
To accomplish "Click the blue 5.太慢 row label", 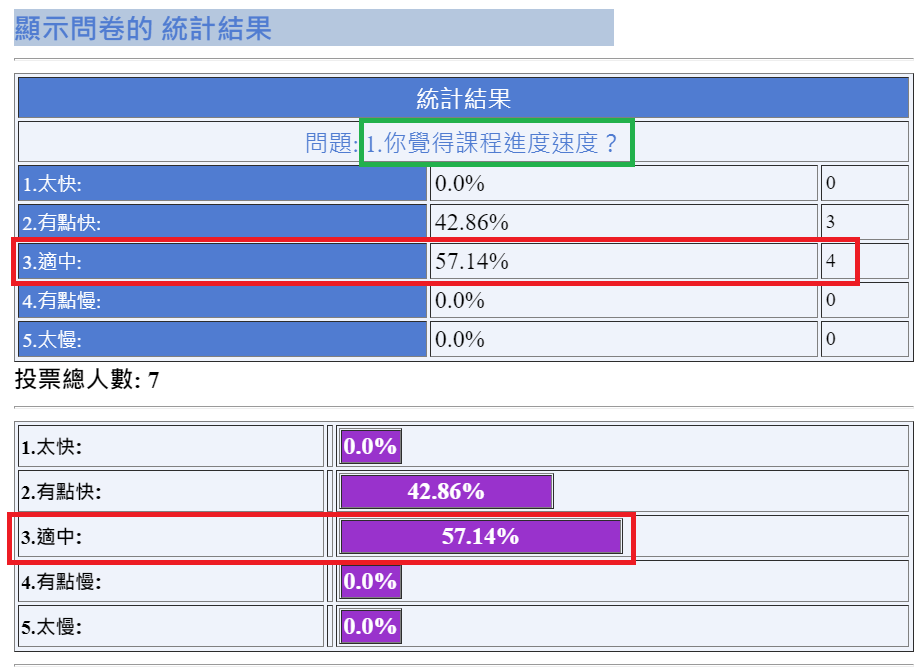I will (223, 339).
